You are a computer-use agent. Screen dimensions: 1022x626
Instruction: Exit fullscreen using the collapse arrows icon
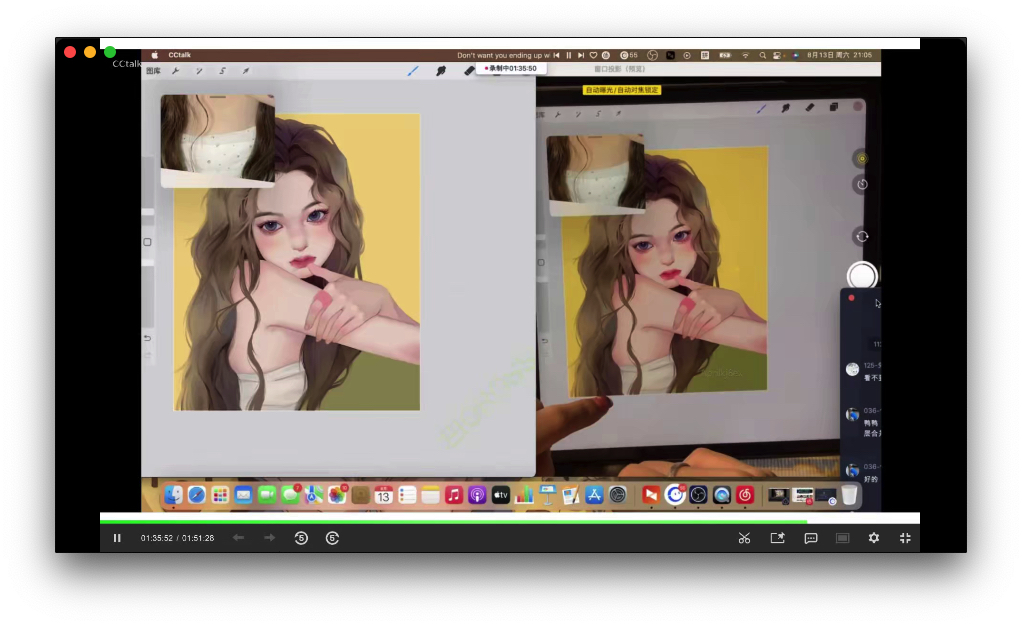905,538
